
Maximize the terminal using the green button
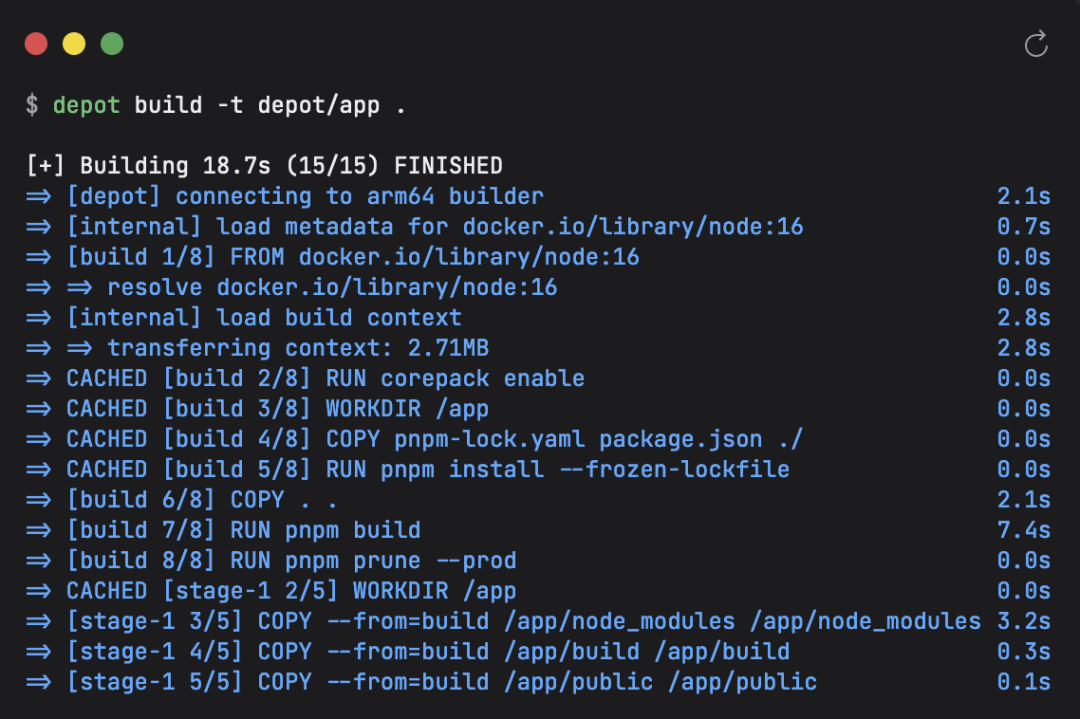pyautogui.click(x=112, y=44)
